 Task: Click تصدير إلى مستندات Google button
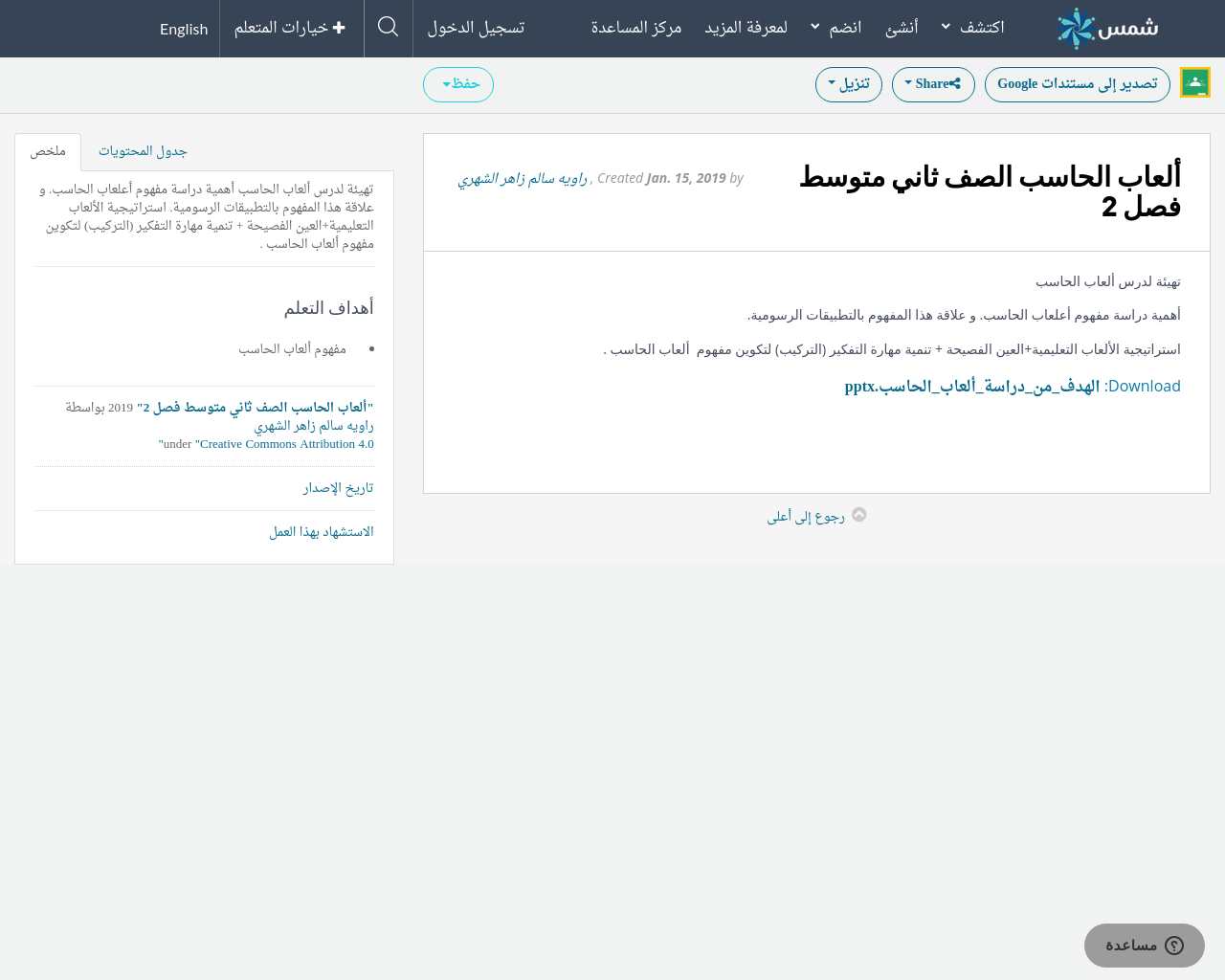1078,84
